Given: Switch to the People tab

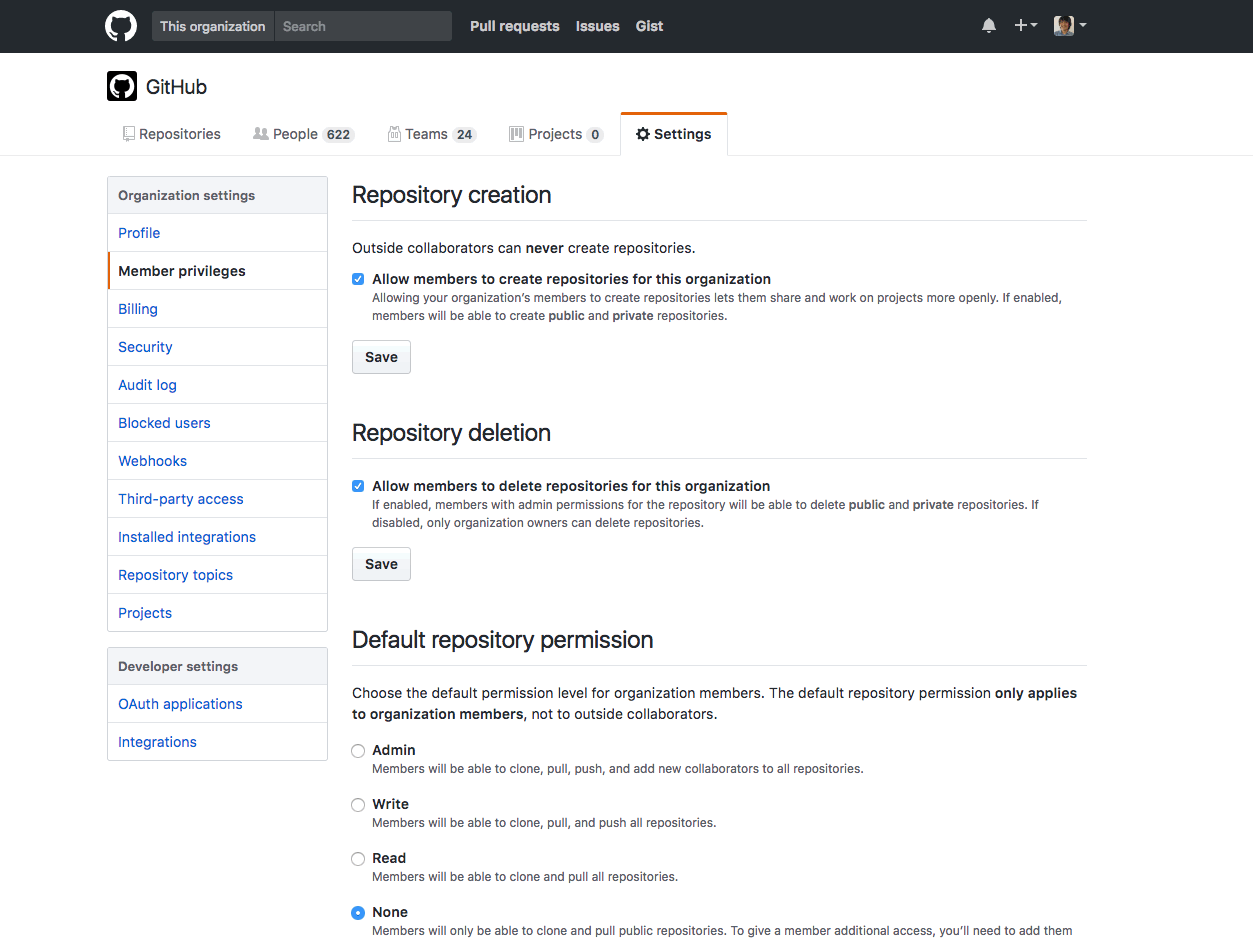Looking at the screenshot, I should pyautogui.click(x=303, y=134).
